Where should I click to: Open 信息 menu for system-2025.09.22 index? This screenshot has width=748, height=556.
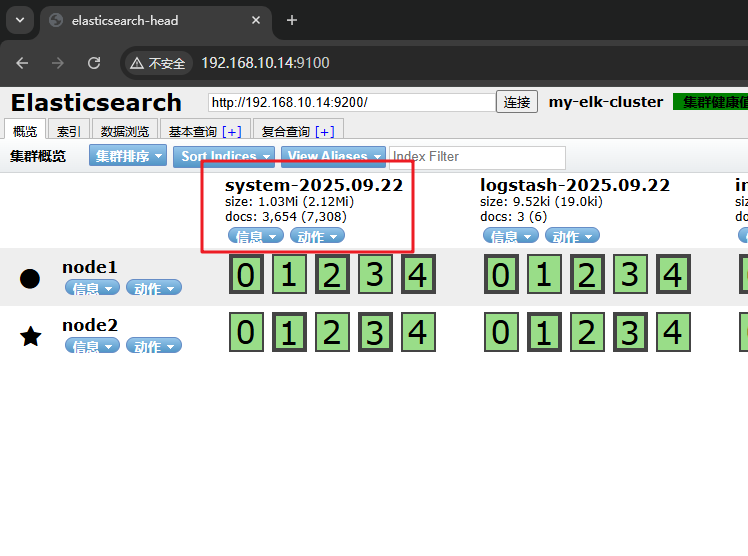tap(256, 236)
